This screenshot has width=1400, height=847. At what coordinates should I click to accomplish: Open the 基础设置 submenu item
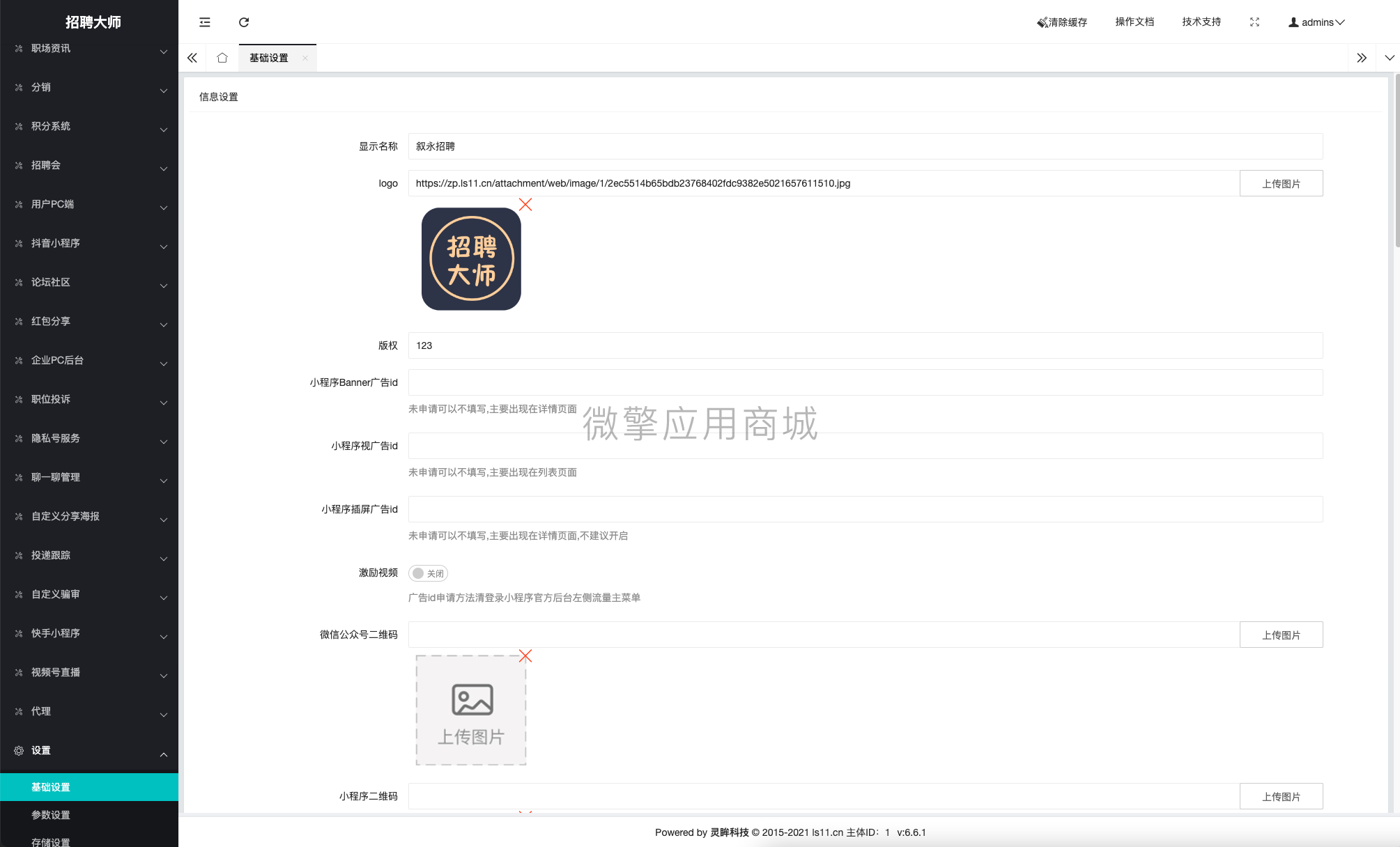click(89, 787)
